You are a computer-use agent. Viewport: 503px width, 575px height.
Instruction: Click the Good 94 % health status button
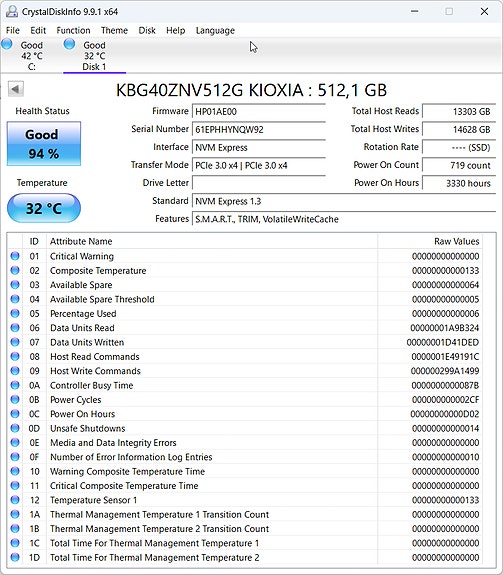pos(44,144)
